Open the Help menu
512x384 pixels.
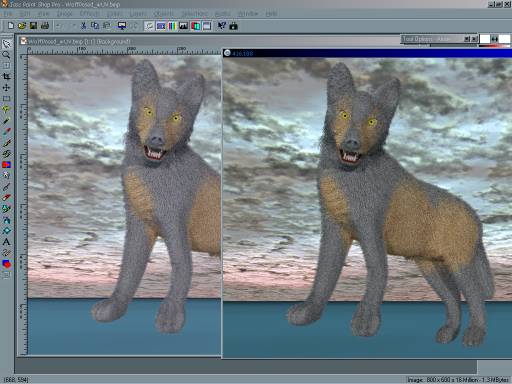pyautogui.click(x=272, y=14)
